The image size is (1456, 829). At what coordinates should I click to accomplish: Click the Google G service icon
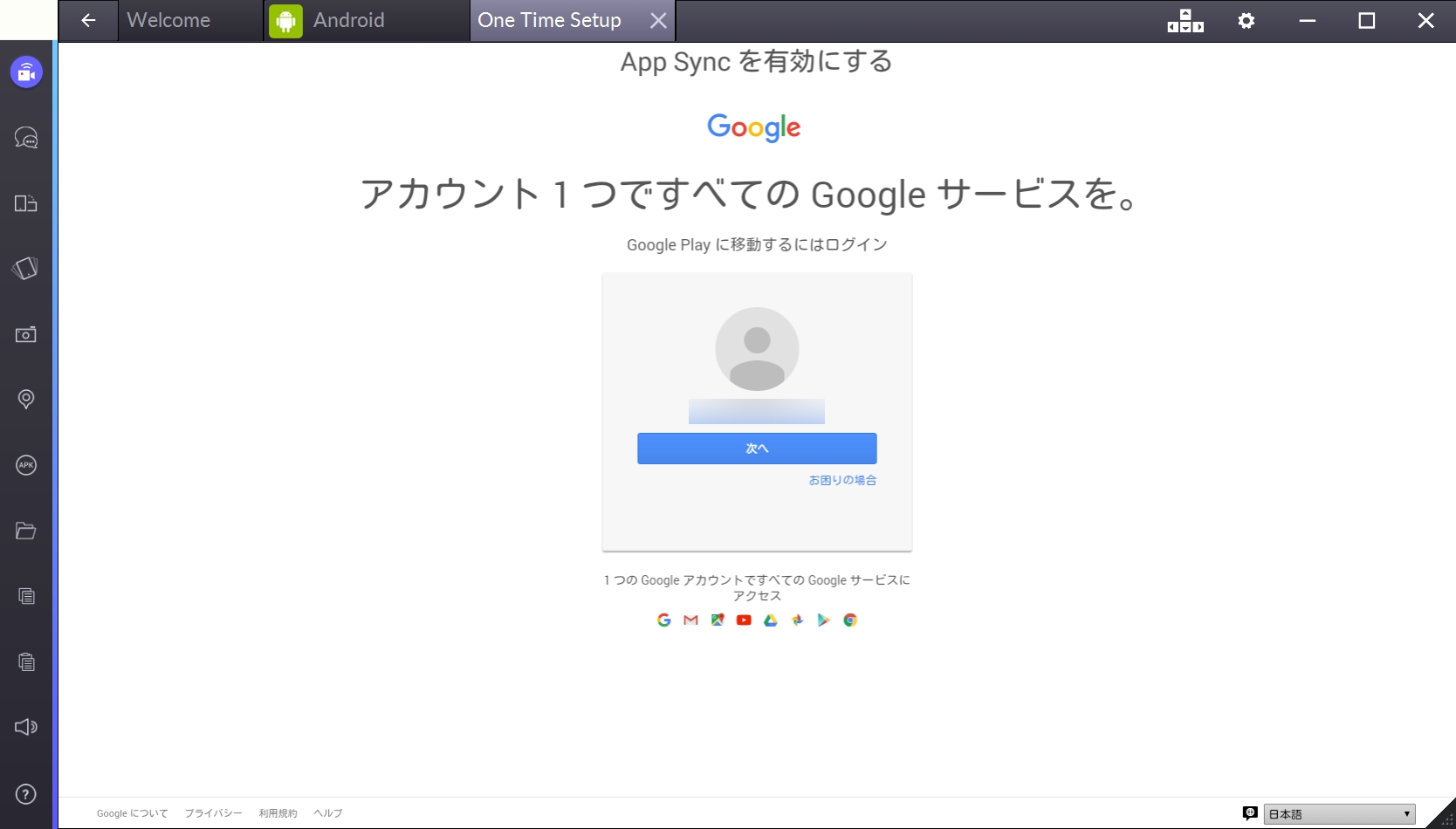pyautogui.click(x=664, y=620)
